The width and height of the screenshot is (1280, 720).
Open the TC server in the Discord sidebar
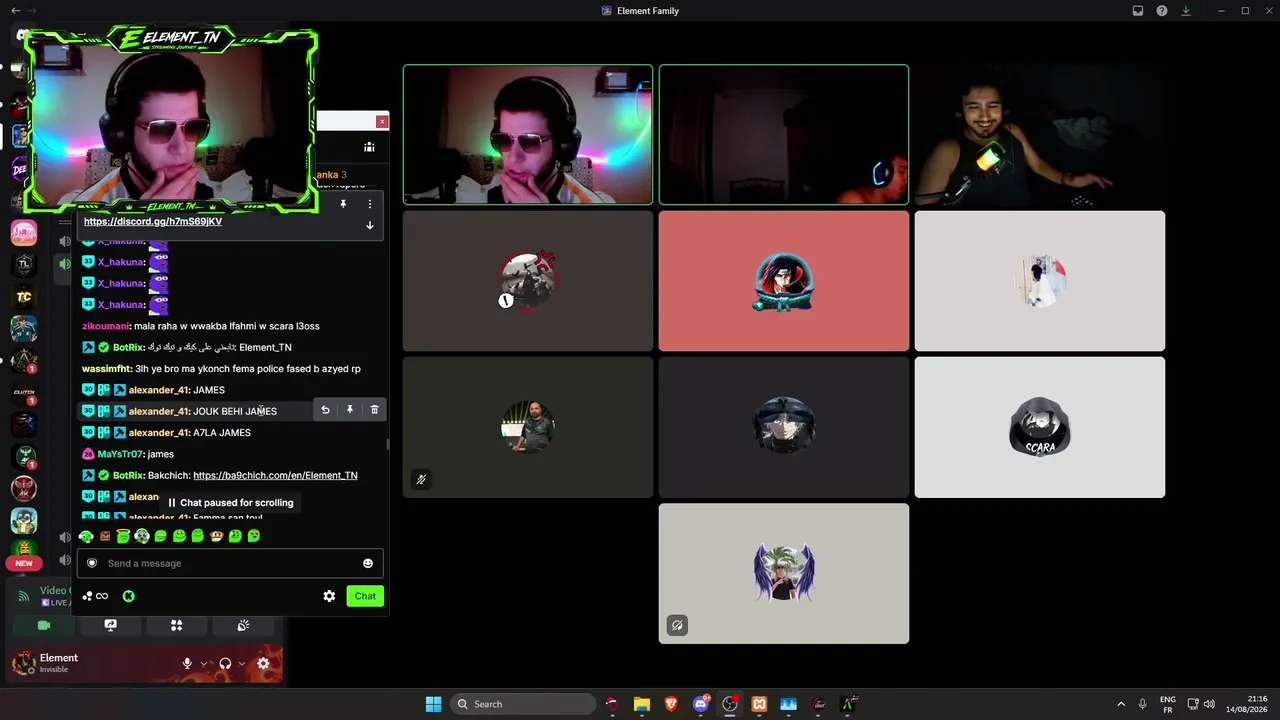point(24,297)
